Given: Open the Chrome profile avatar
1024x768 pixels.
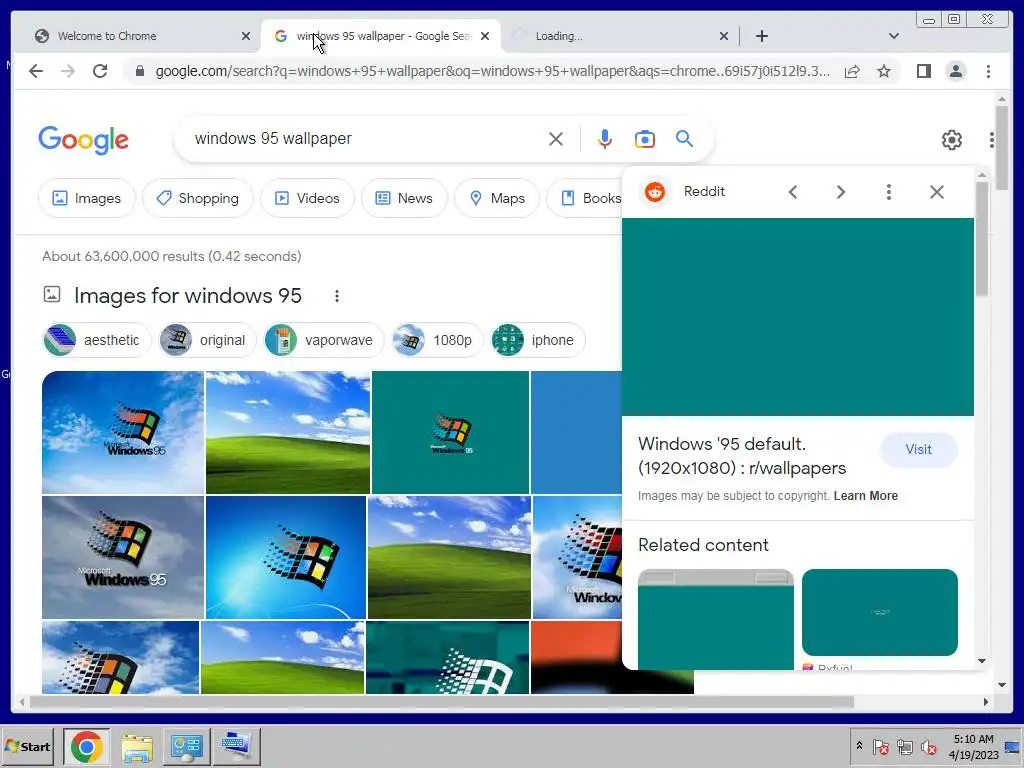Looking at the screenshot, I should point(955,71).
